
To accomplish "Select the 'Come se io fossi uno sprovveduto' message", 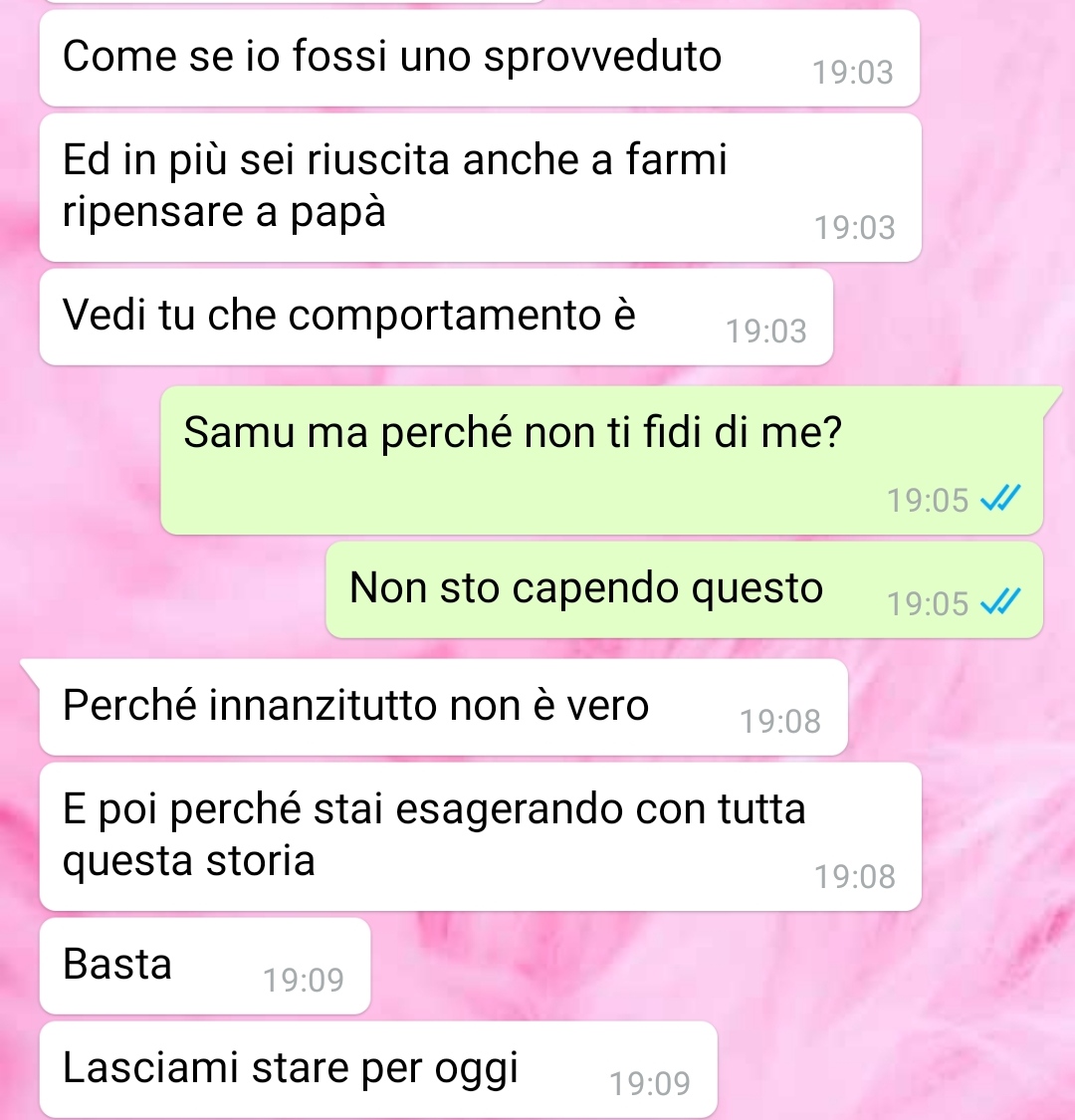I will coord(480,58).
